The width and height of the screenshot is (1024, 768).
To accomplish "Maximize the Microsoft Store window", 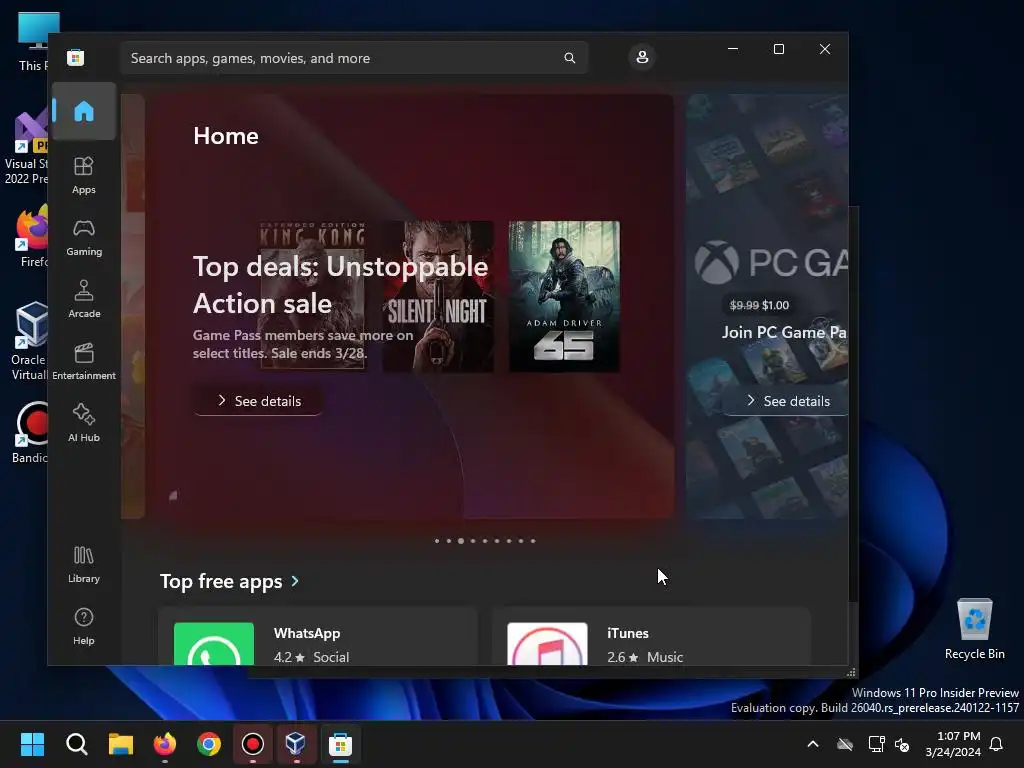I will point(778,49).
